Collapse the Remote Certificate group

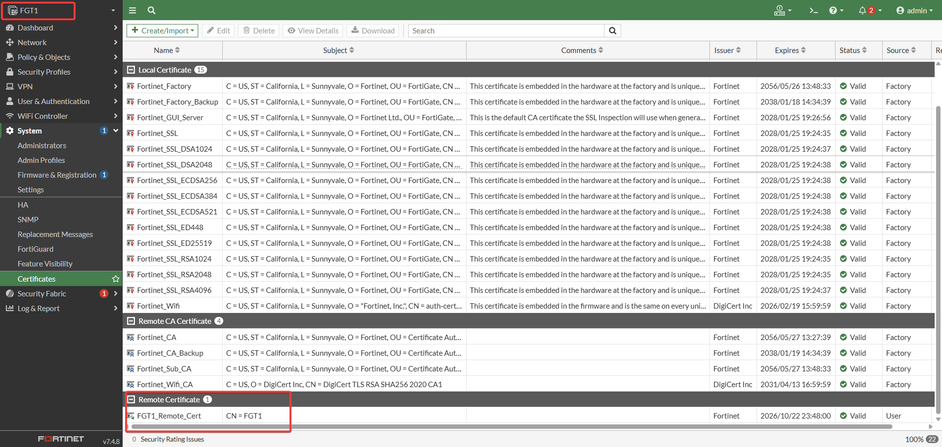tap(131, 399)
